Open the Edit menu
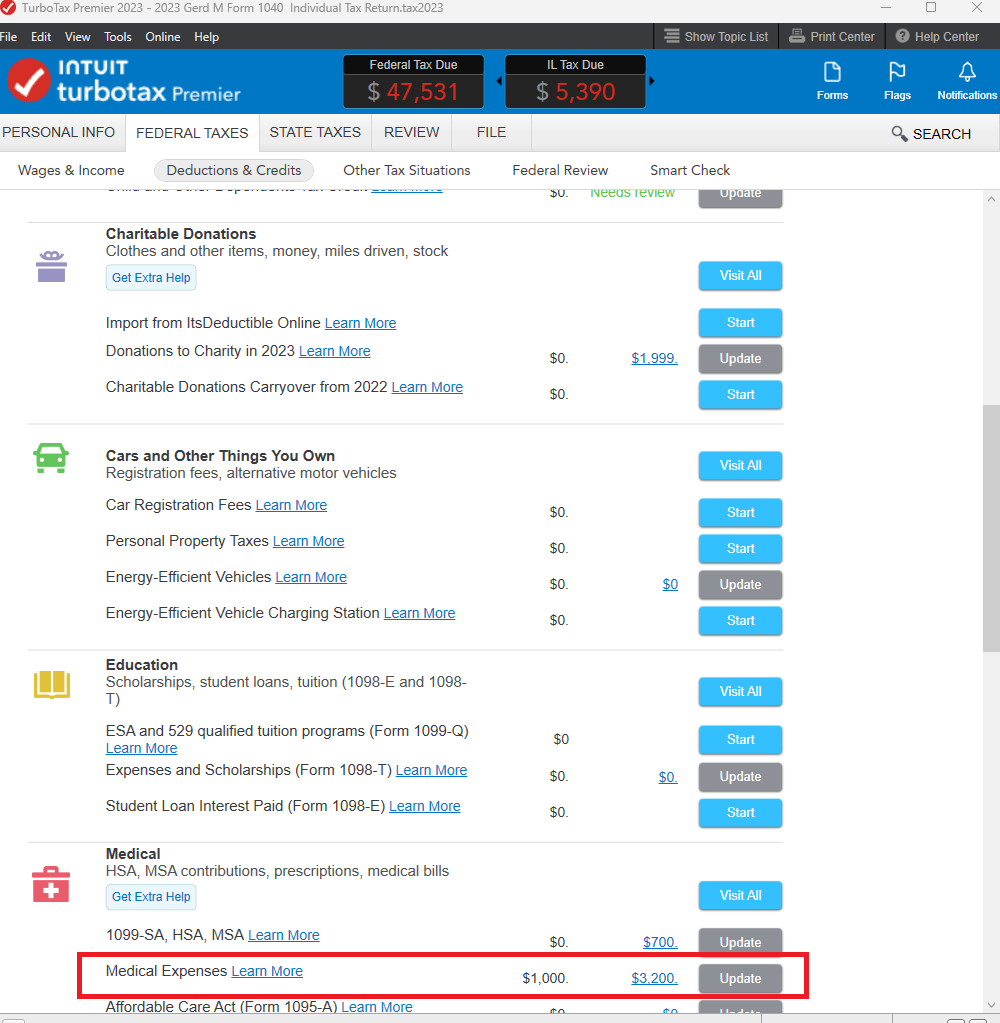The height and width of the screenshot is (1023, 1000). (x=40, y=37)
